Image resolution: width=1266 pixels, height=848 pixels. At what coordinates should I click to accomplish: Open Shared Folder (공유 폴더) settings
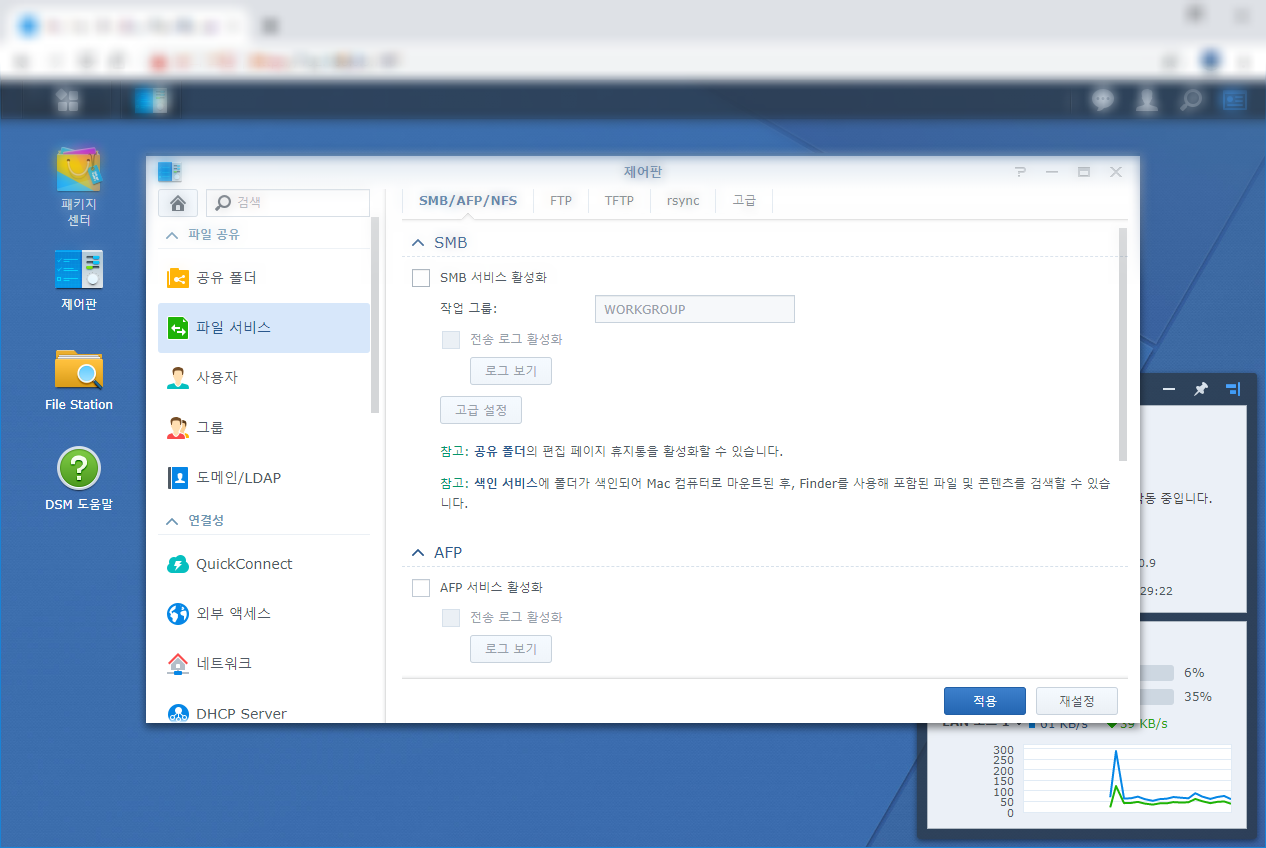[x=264, y=278]
